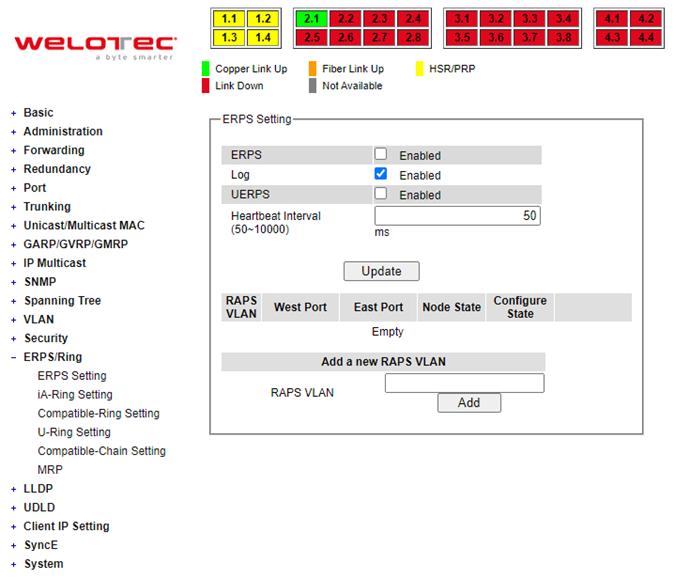Image resolution: width=675 pixels, height=580 pixels.
Task: Click port 3.1 status indicator
Action: tap(462, 19)
